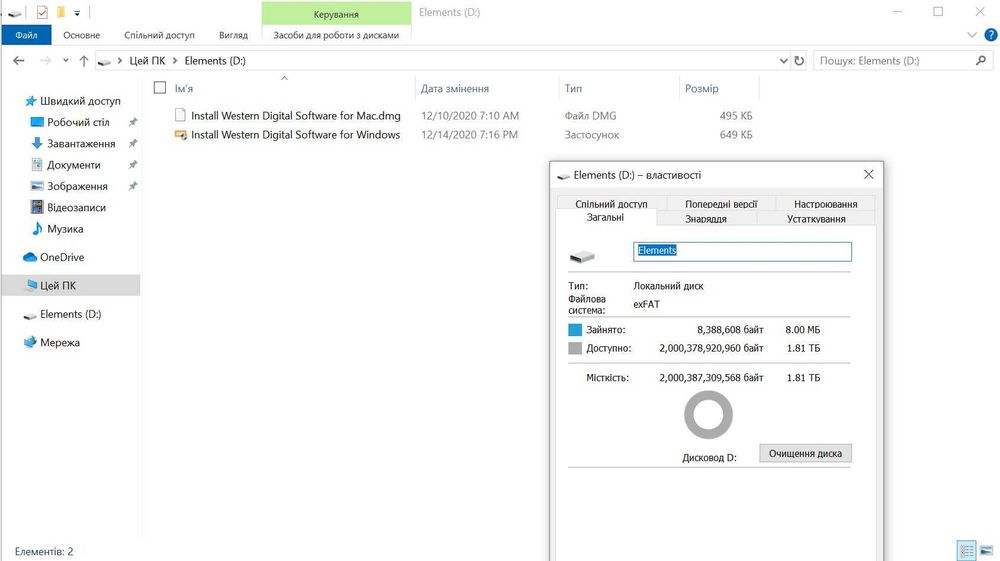Open the Вигляд ribbon tab
Image resolution: width=1000 pixels, height=561 pixels.
[x=233, y=35]
